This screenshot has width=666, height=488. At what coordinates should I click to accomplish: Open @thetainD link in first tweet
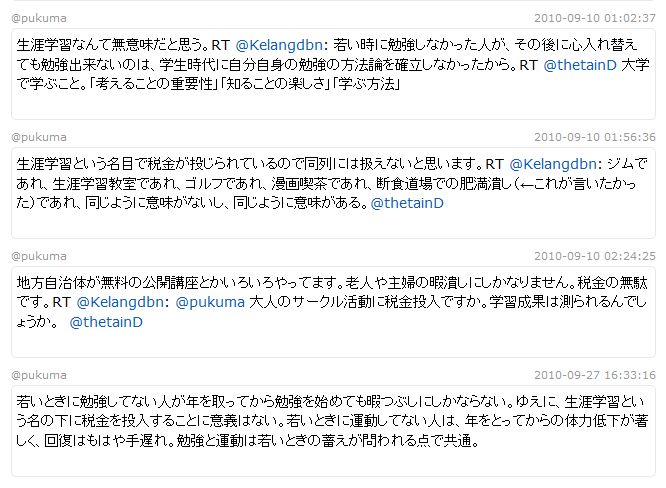point(580,65)
